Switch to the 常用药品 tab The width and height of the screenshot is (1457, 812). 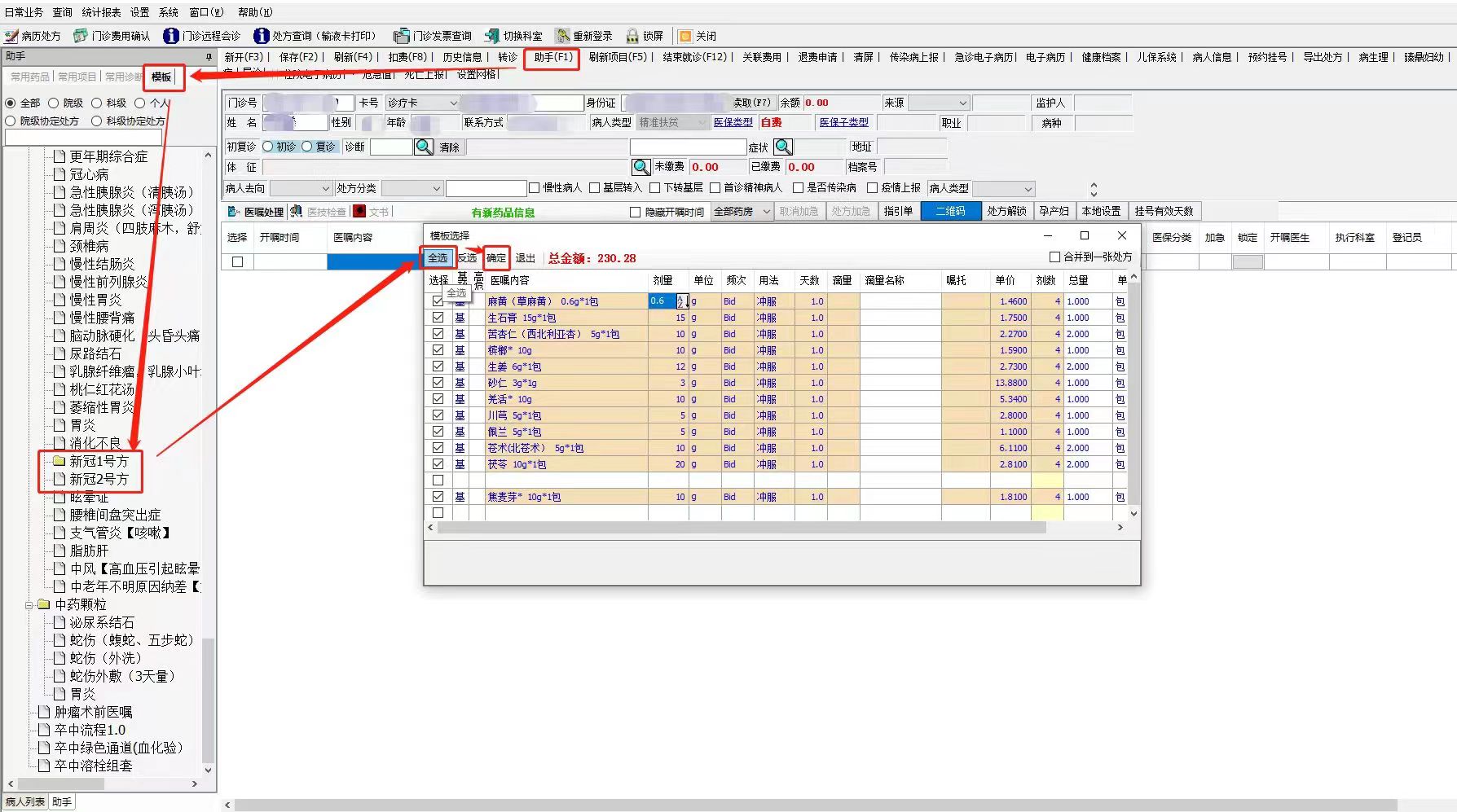point(29,77)
